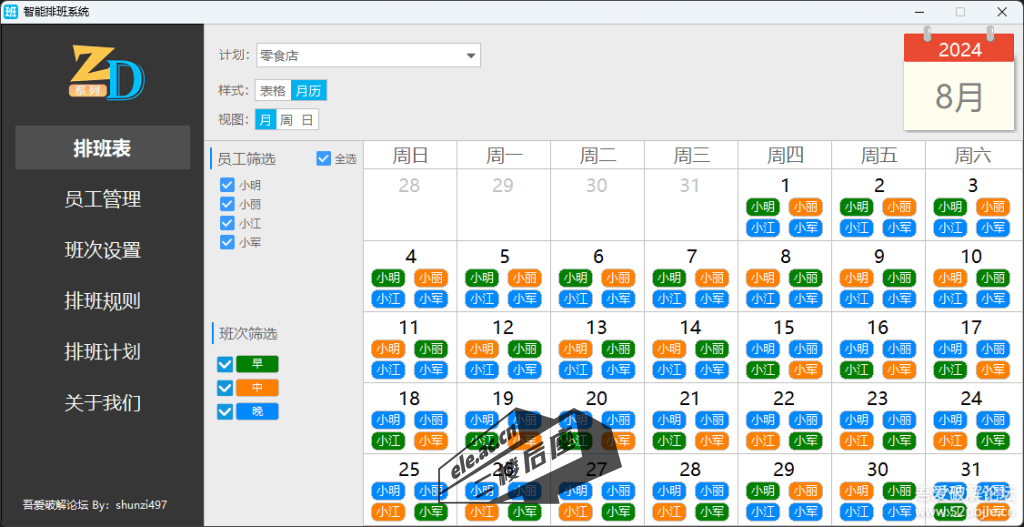Select the 小明 tag on August 1

(763, 207)
